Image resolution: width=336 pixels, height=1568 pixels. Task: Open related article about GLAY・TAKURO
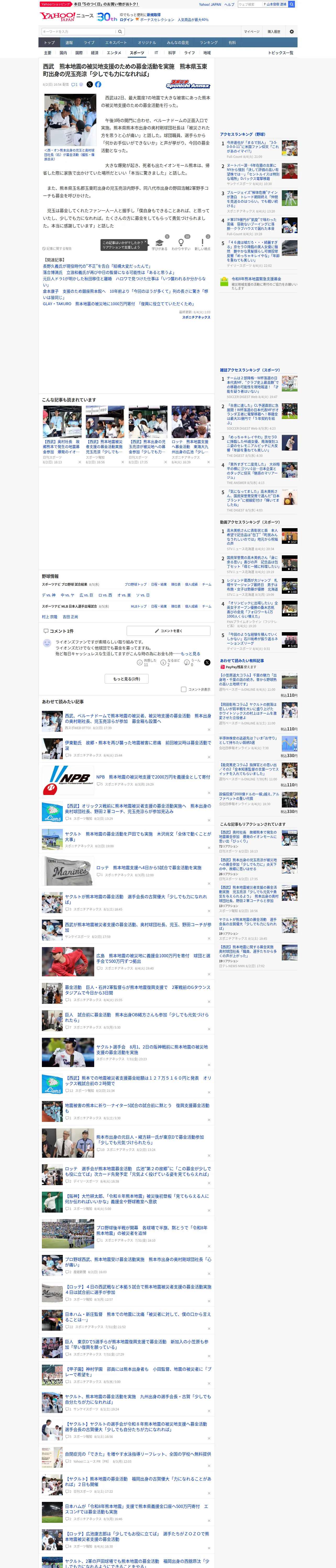point(118,304)
